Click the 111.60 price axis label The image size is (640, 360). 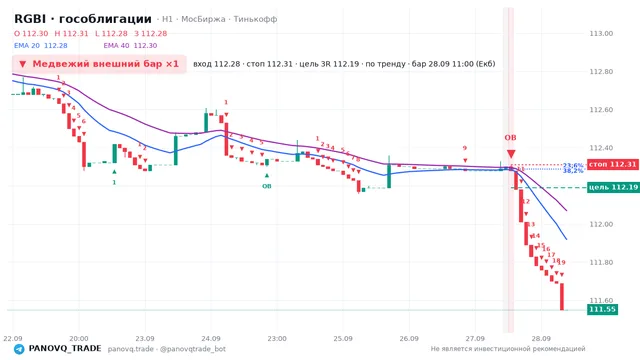[601, 300]
